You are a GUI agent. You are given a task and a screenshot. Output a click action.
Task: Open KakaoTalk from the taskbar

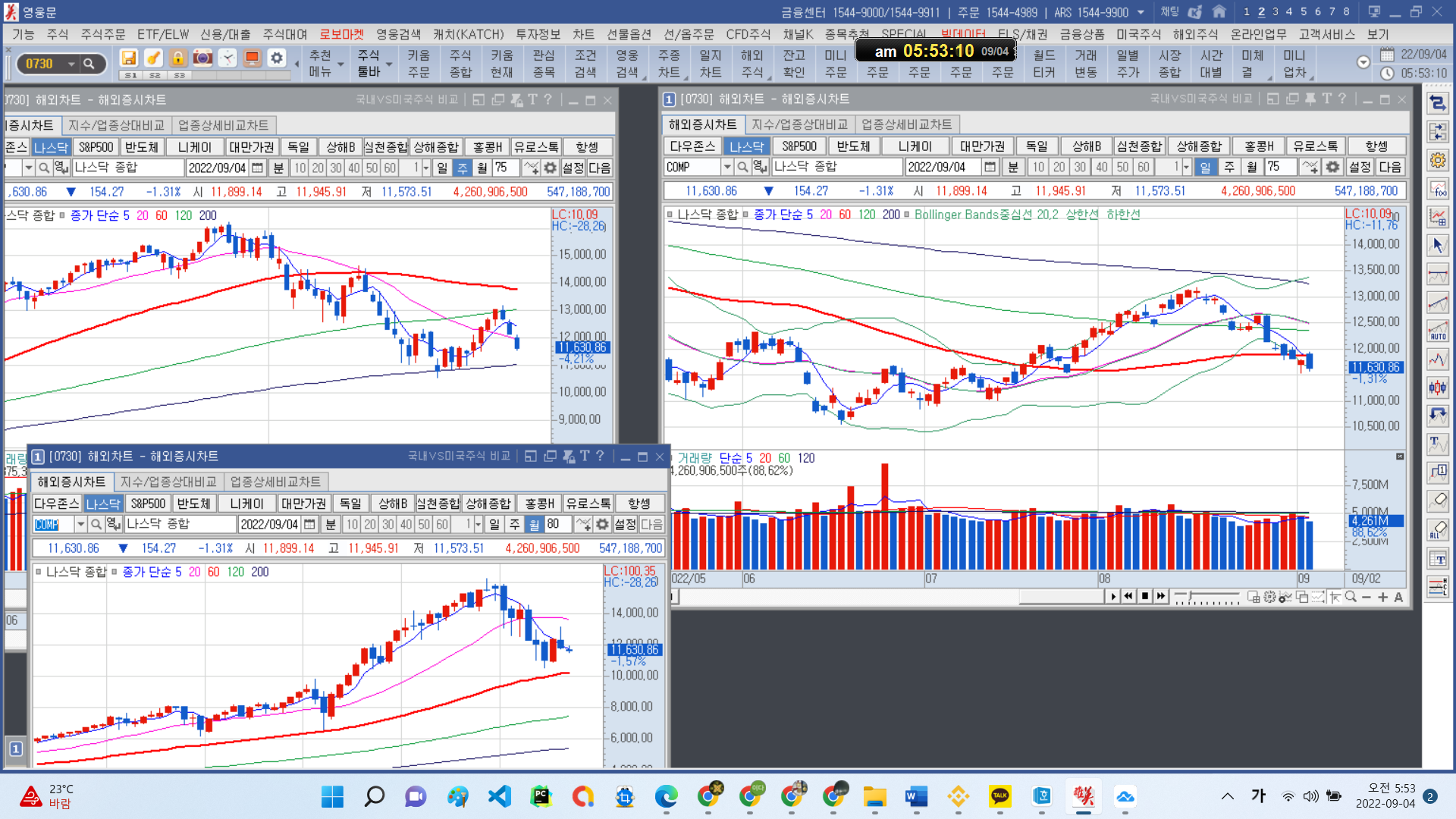(999, 796)
